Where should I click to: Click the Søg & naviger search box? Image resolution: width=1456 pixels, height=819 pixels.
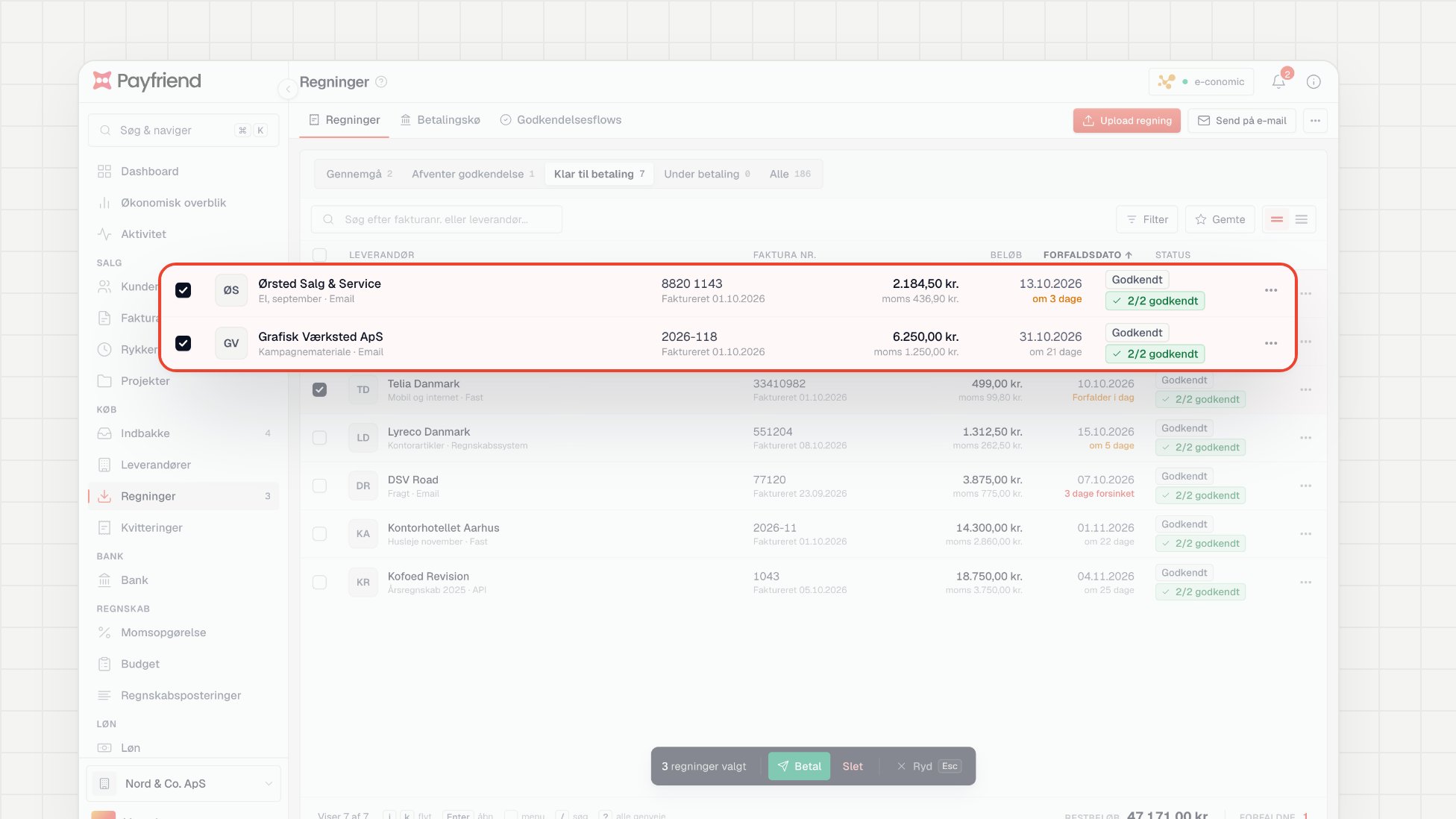183,131
